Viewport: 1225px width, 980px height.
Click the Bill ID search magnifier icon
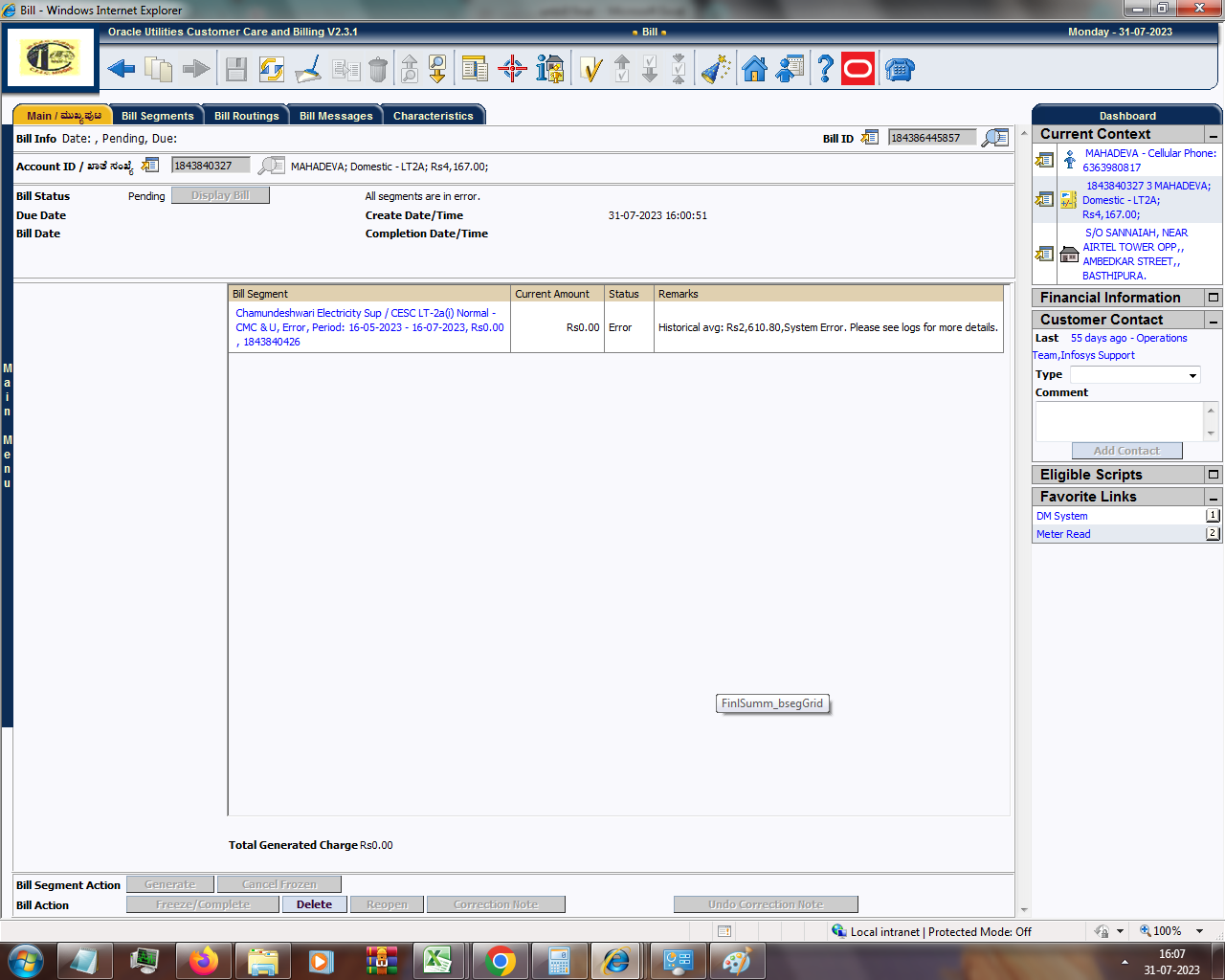pos(995,138)
